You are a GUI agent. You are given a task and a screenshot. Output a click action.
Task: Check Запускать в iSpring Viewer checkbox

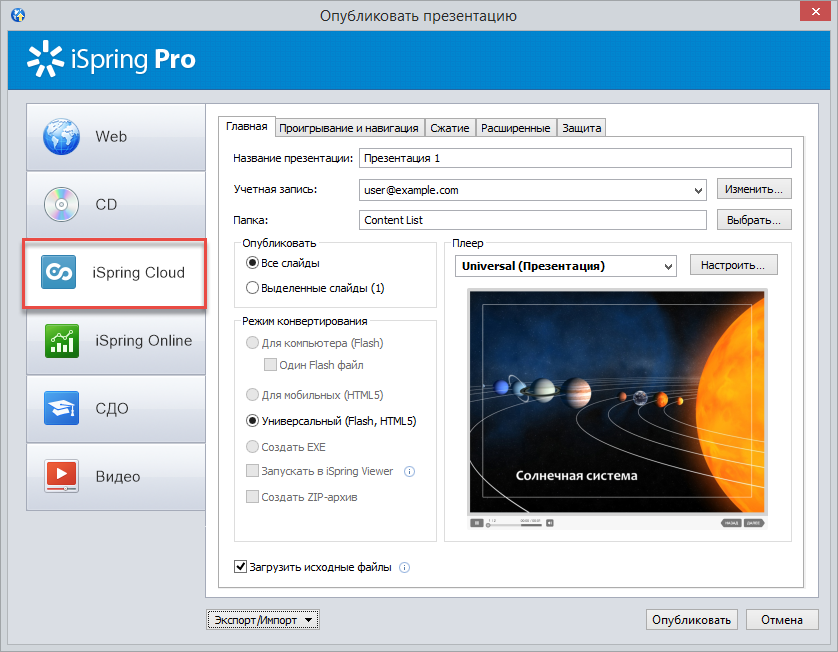[252, 470]
